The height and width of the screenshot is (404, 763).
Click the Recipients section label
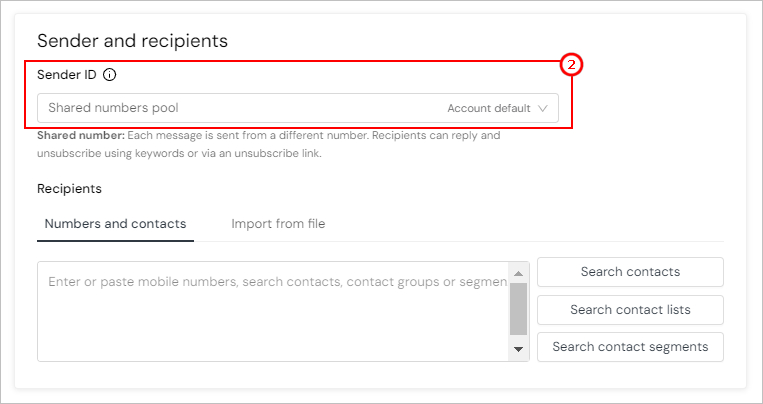click(x=69, y=188)
